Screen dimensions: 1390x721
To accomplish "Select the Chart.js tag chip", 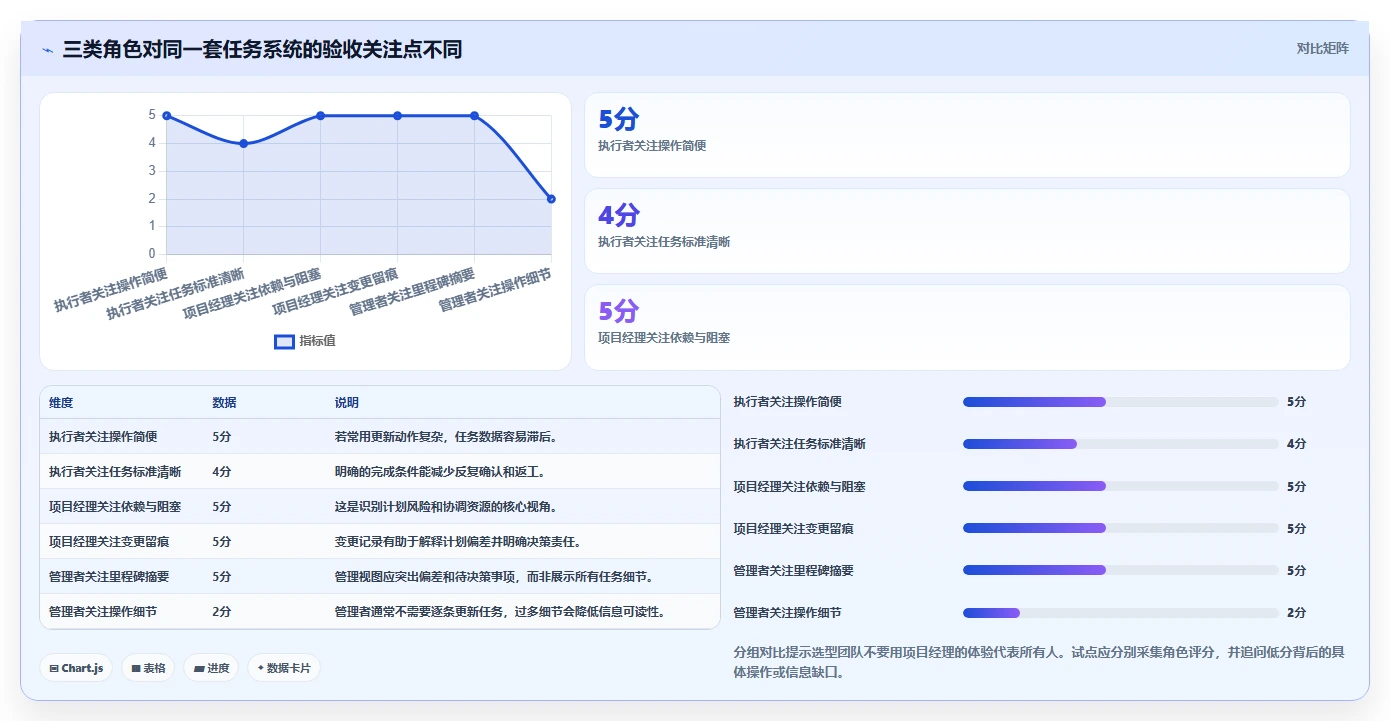I will click(76, 668).
